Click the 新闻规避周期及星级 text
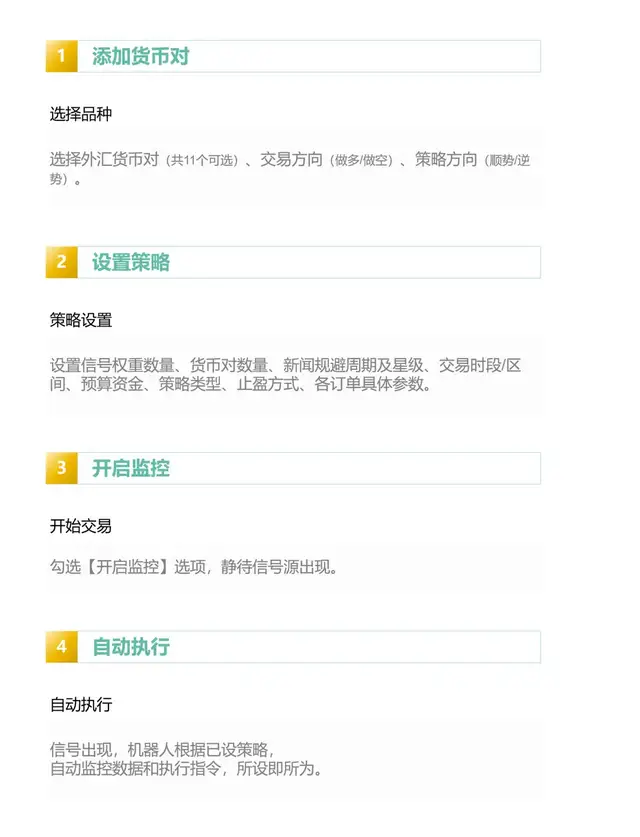This screenshot has height=837, width=640. pyautogui.click(x=353, y=365)
